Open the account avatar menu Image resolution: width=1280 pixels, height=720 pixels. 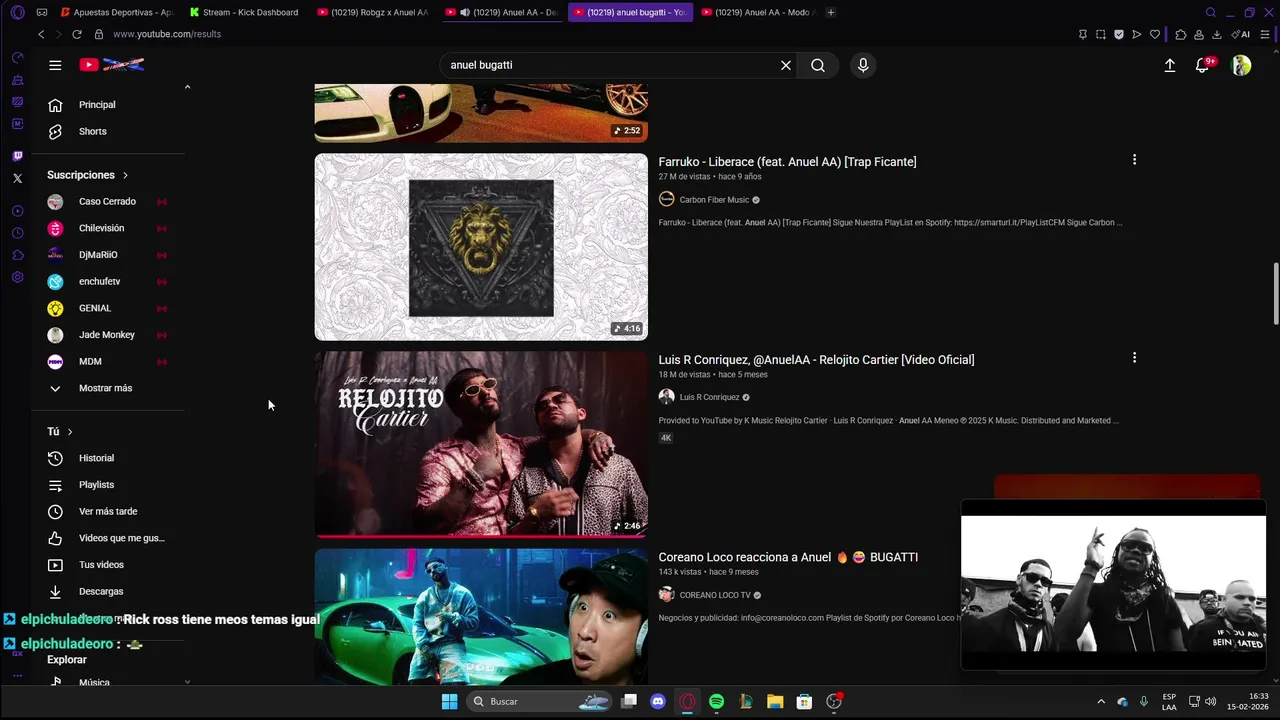point(1241,65)
